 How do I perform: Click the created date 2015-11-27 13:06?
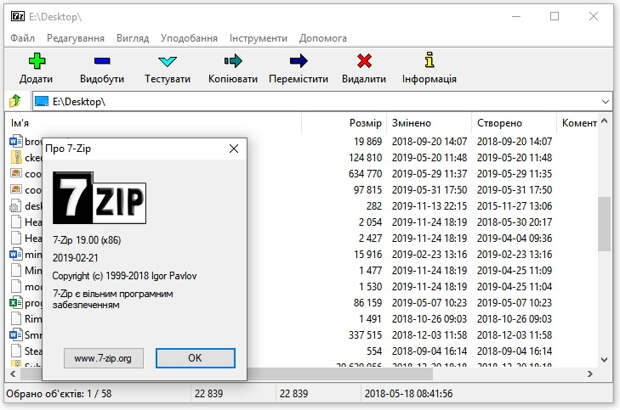click(x=514, y=206)
